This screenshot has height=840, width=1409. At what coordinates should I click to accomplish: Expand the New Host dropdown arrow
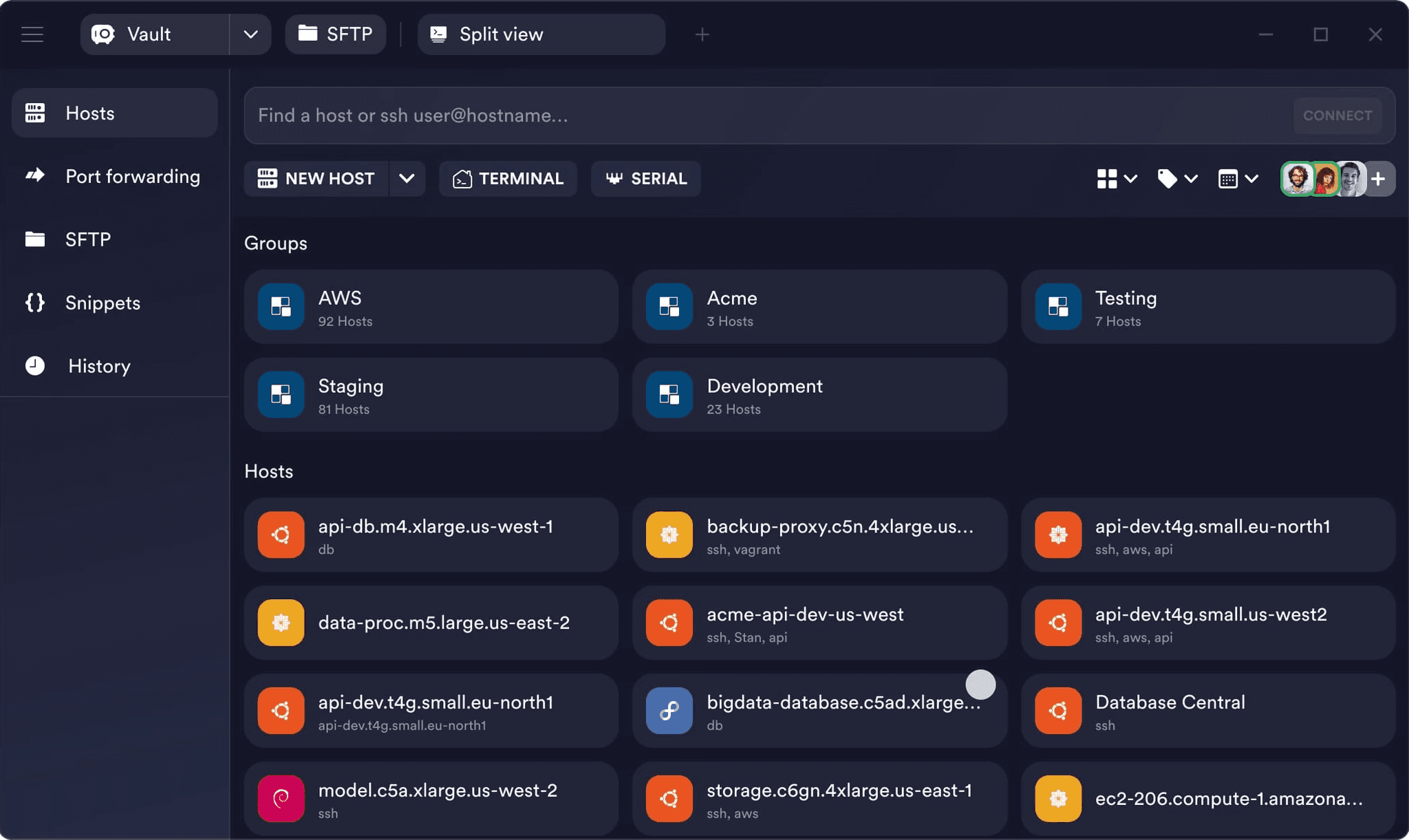point(407,179)
